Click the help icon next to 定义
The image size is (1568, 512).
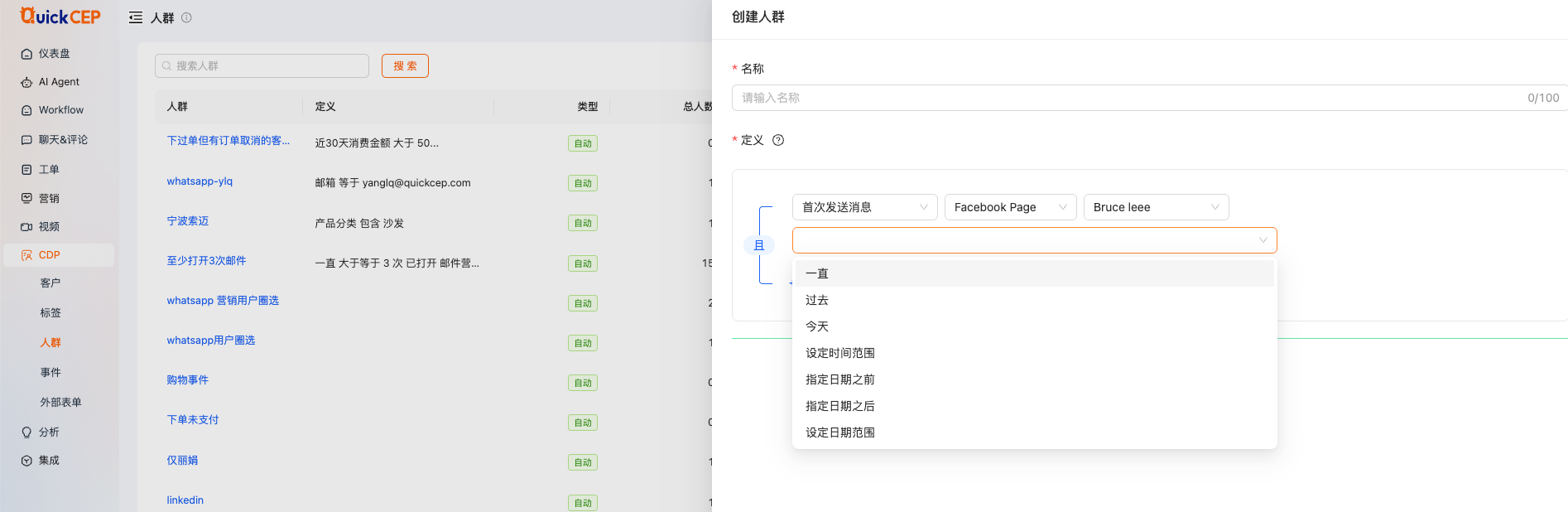778,140
